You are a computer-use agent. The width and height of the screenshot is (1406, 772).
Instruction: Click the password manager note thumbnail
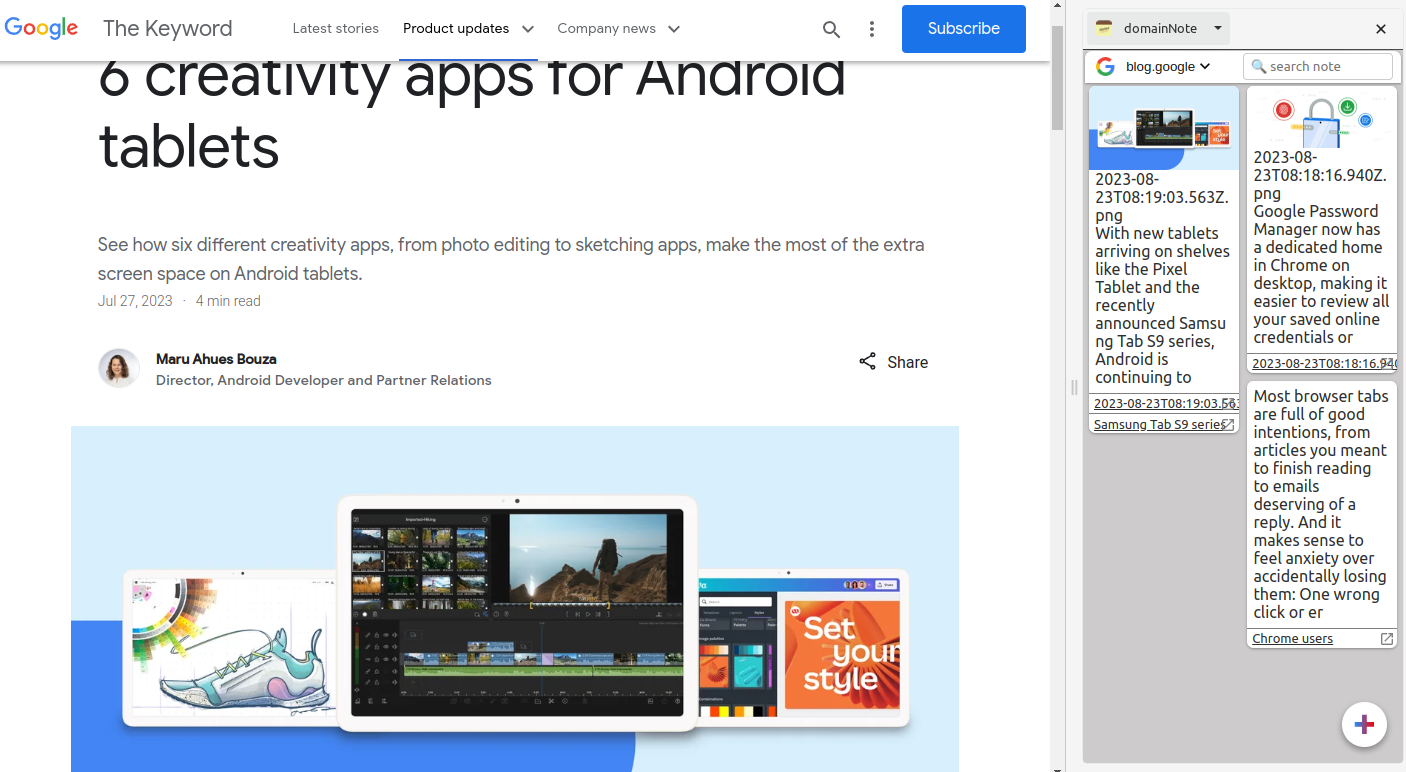coord(1321,118)
